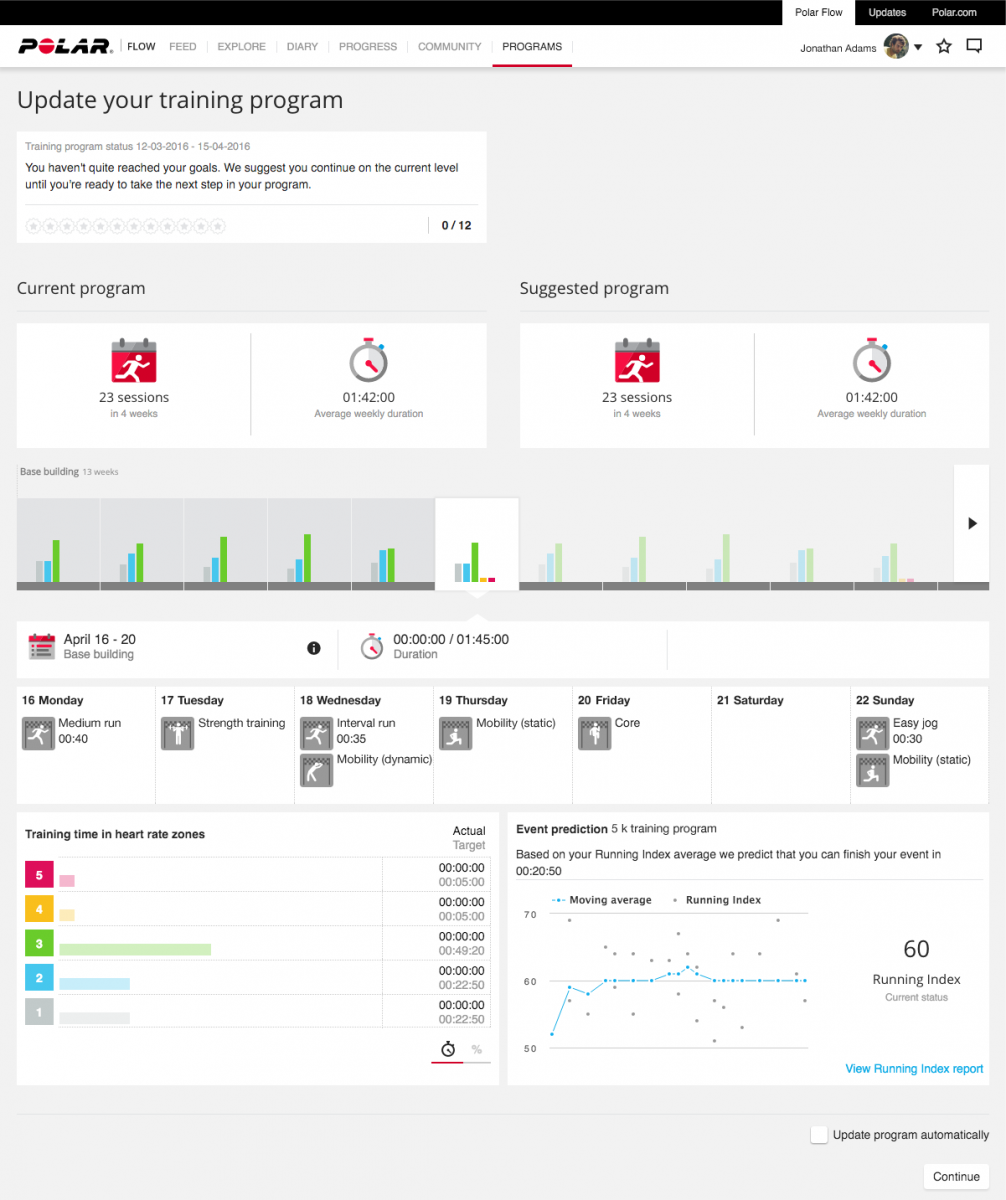Screen dimensions: 1006x1200
Task: Open Monday's Medium run session icon
Action: pos(37,733)
